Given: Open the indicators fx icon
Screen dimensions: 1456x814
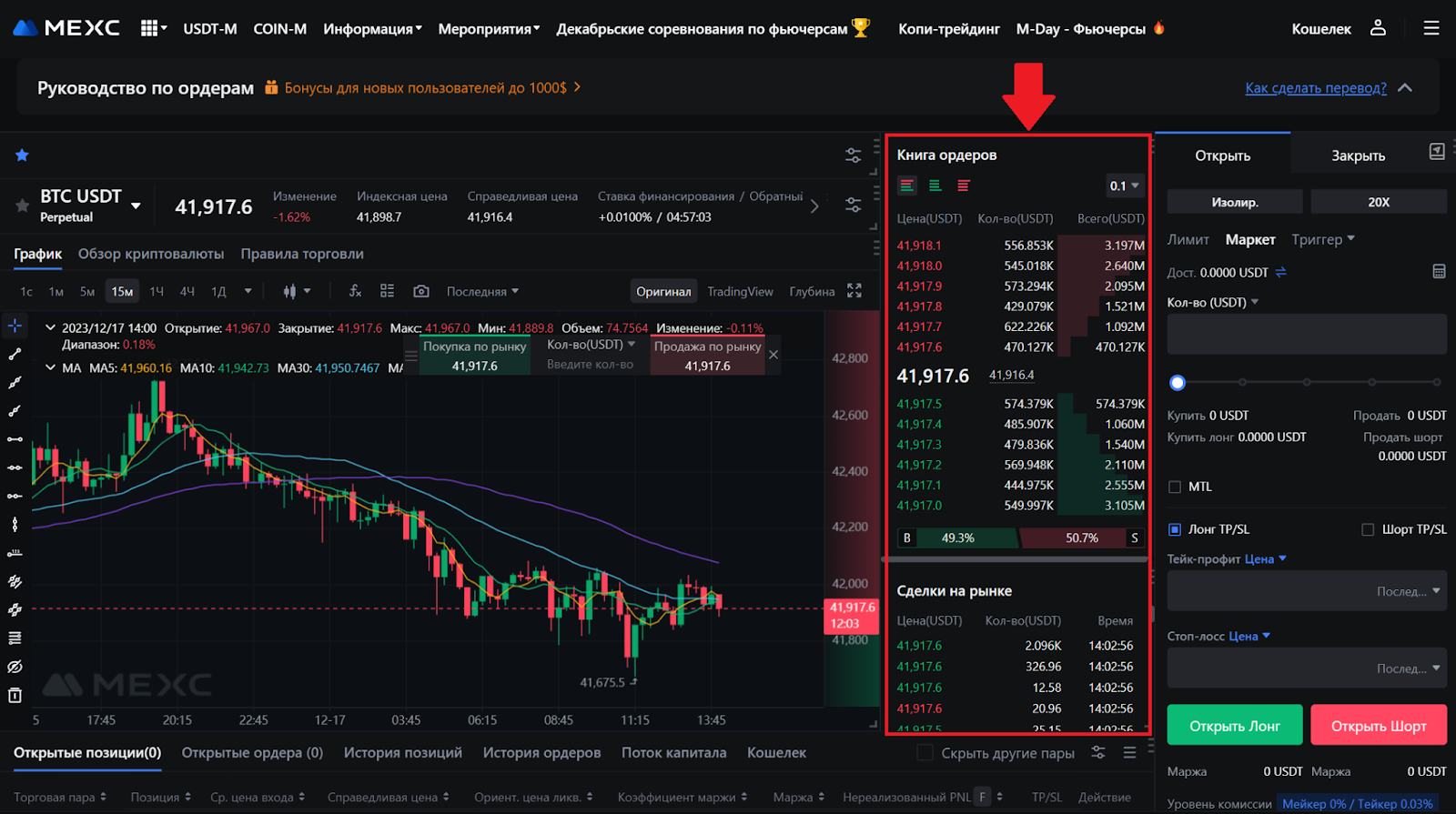Looking at the screenshot, I should [355, 291].
